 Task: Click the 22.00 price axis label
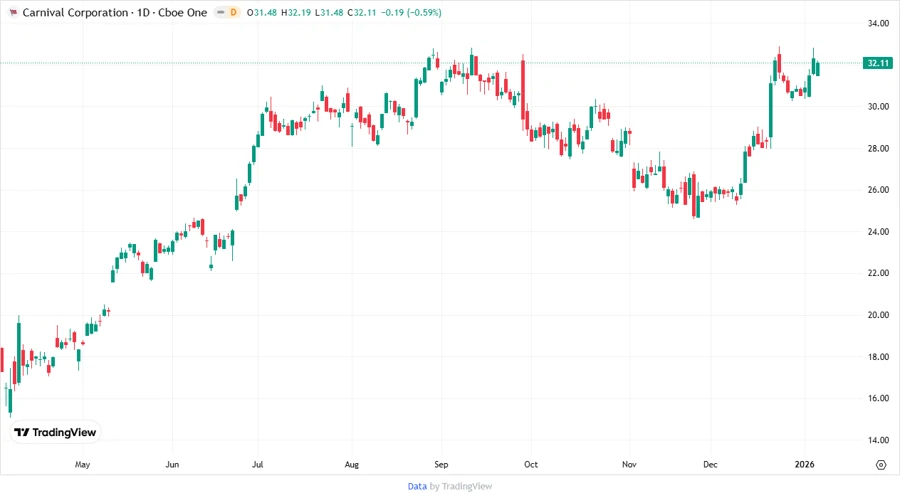click(878, 273)
